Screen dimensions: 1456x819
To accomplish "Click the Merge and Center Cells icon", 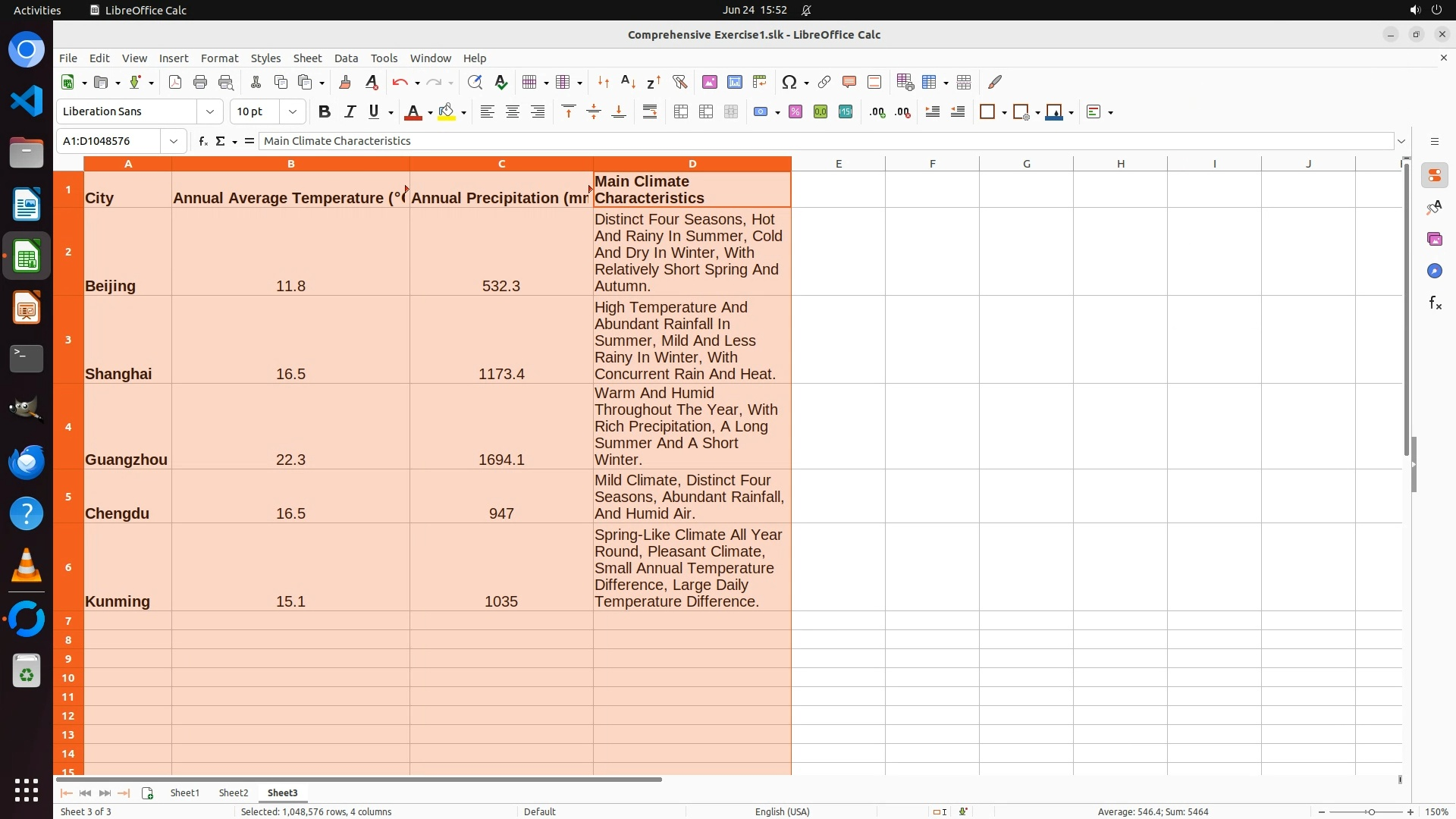I will click(680, 111).
